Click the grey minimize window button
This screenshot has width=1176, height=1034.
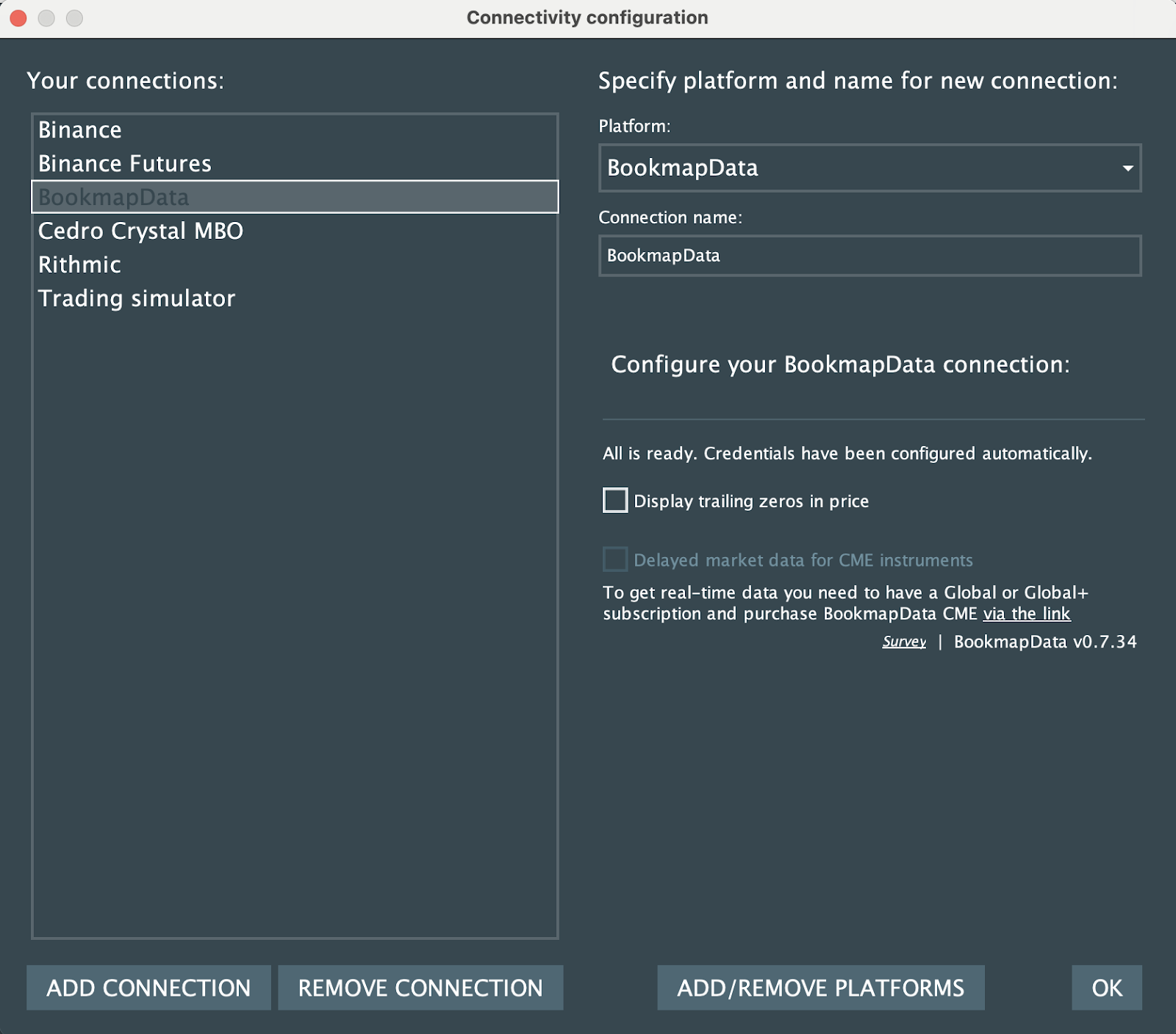point(46,18)
